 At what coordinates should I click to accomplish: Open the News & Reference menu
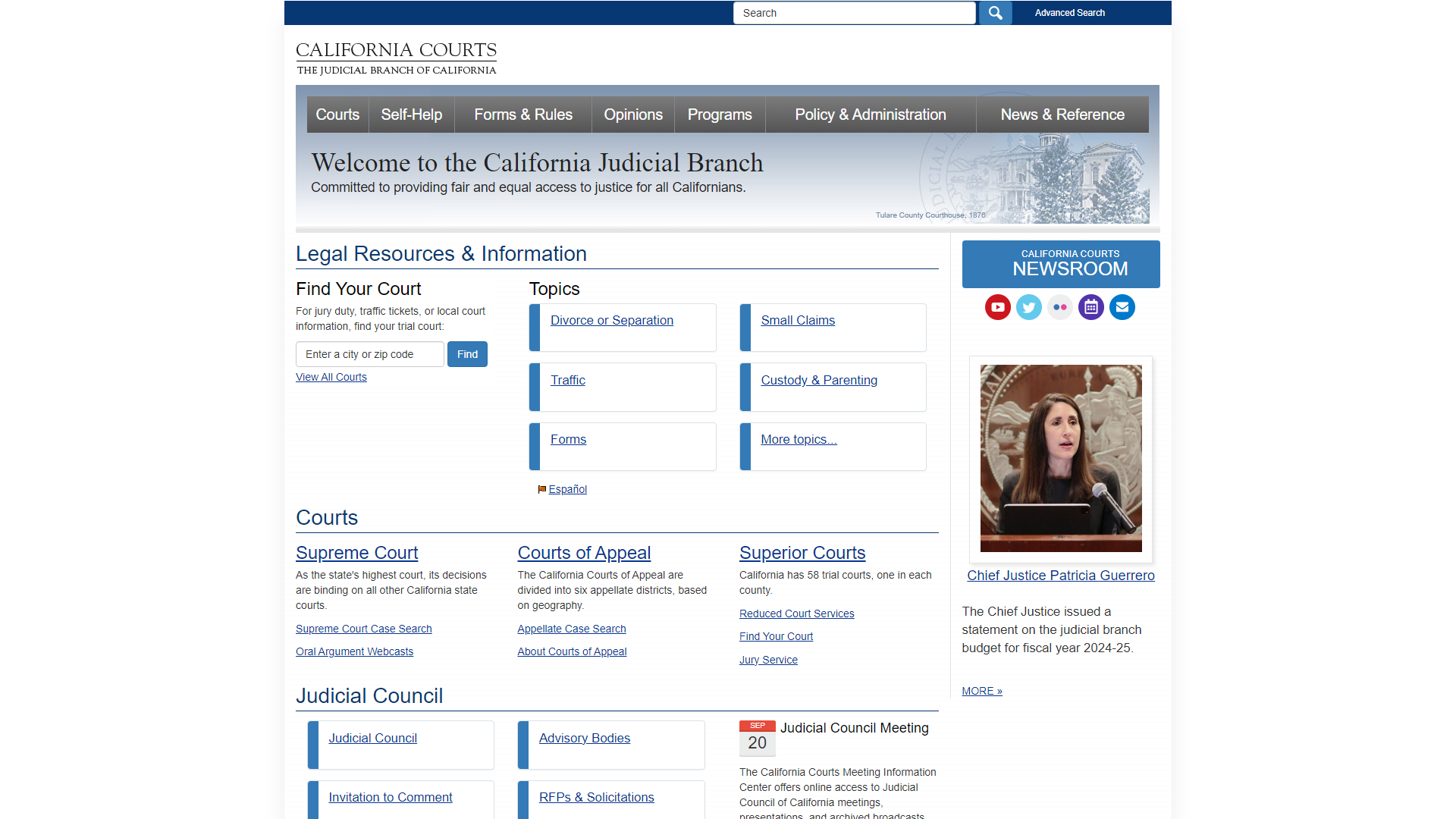[1062, 115]
